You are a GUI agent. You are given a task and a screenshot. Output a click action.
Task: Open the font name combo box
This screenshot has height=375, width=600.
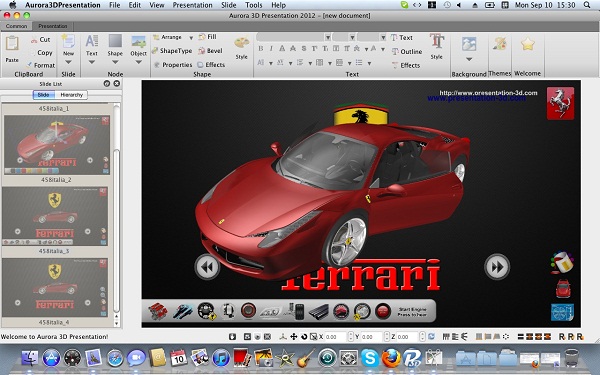[x=294, y=37]
